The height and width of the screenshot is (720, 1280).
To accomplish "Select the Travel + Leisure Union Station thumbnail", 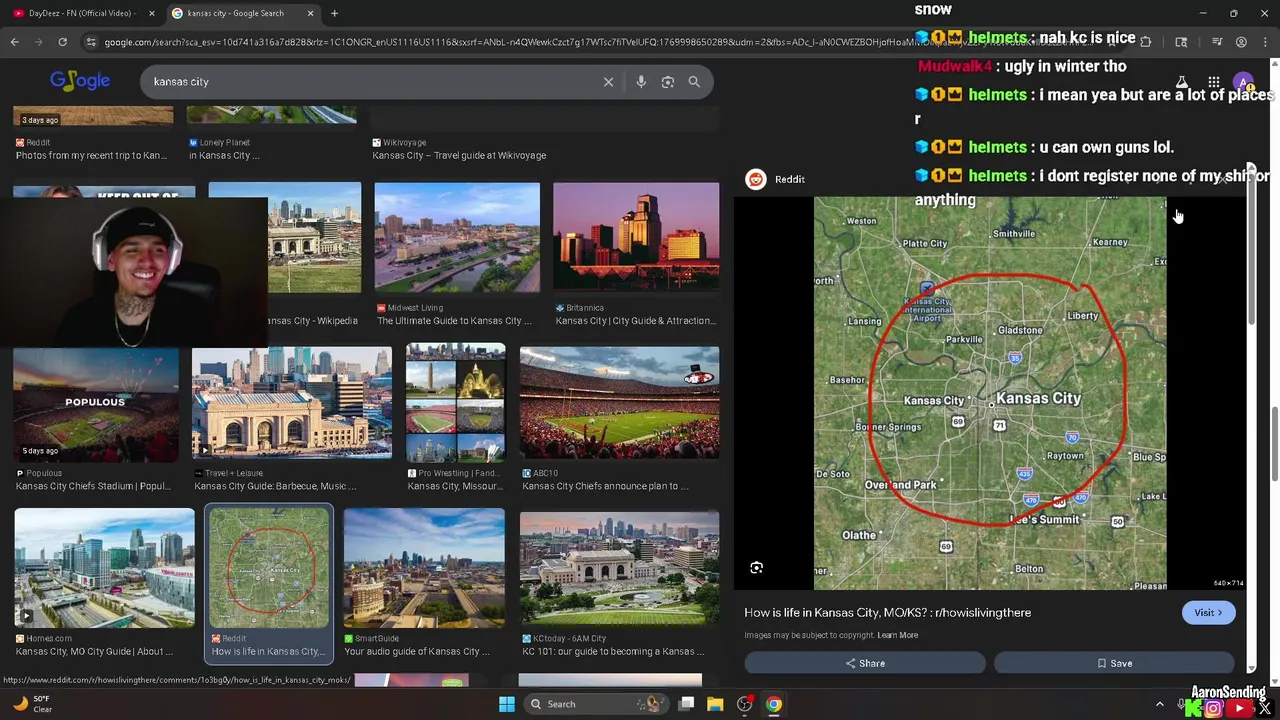I will (x=292, y=403).
